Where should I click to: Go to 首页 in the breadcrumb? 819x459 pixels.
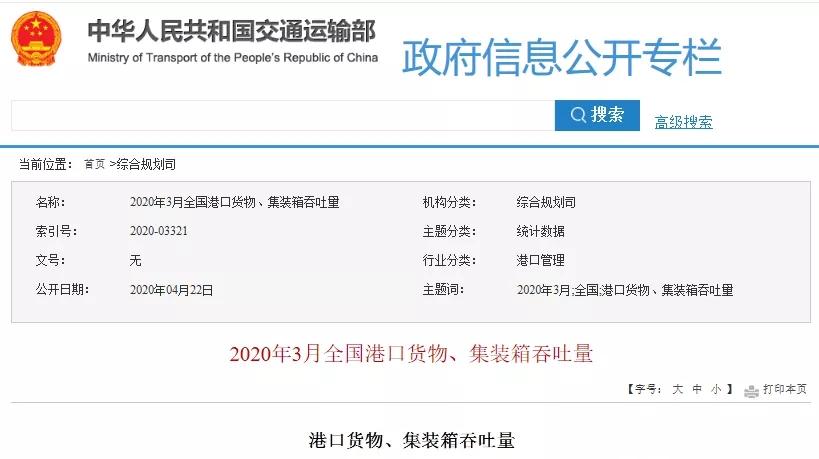coord(94,164)
